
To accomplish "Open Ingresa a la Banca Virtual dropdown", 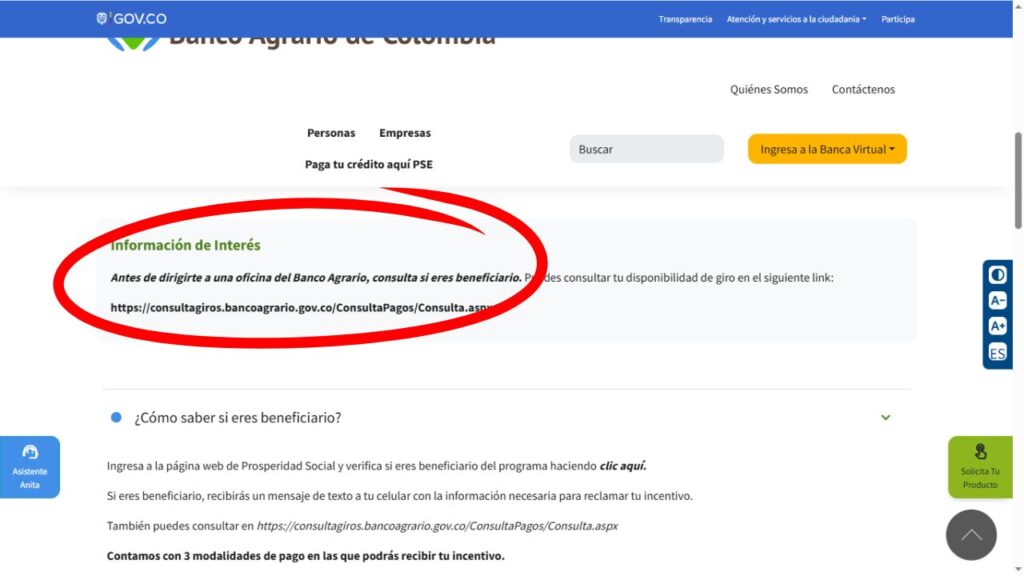I will (x=827, y=149).
